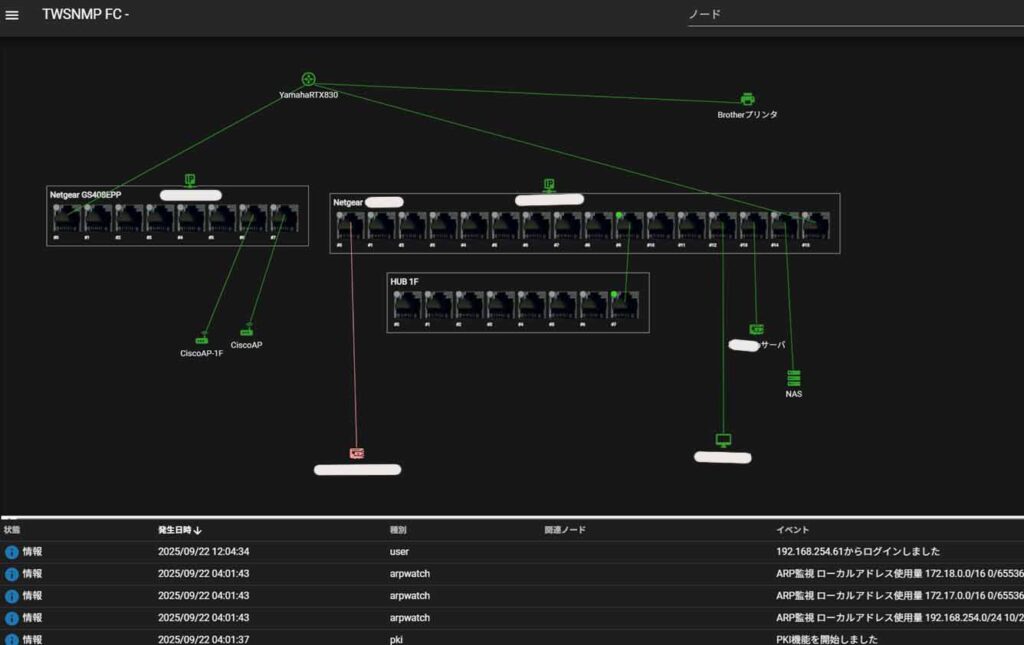The height and width of the screenshot is (645, 1024).
Task: Click the HUB 1F switch panel label
Action: [404, 282]
